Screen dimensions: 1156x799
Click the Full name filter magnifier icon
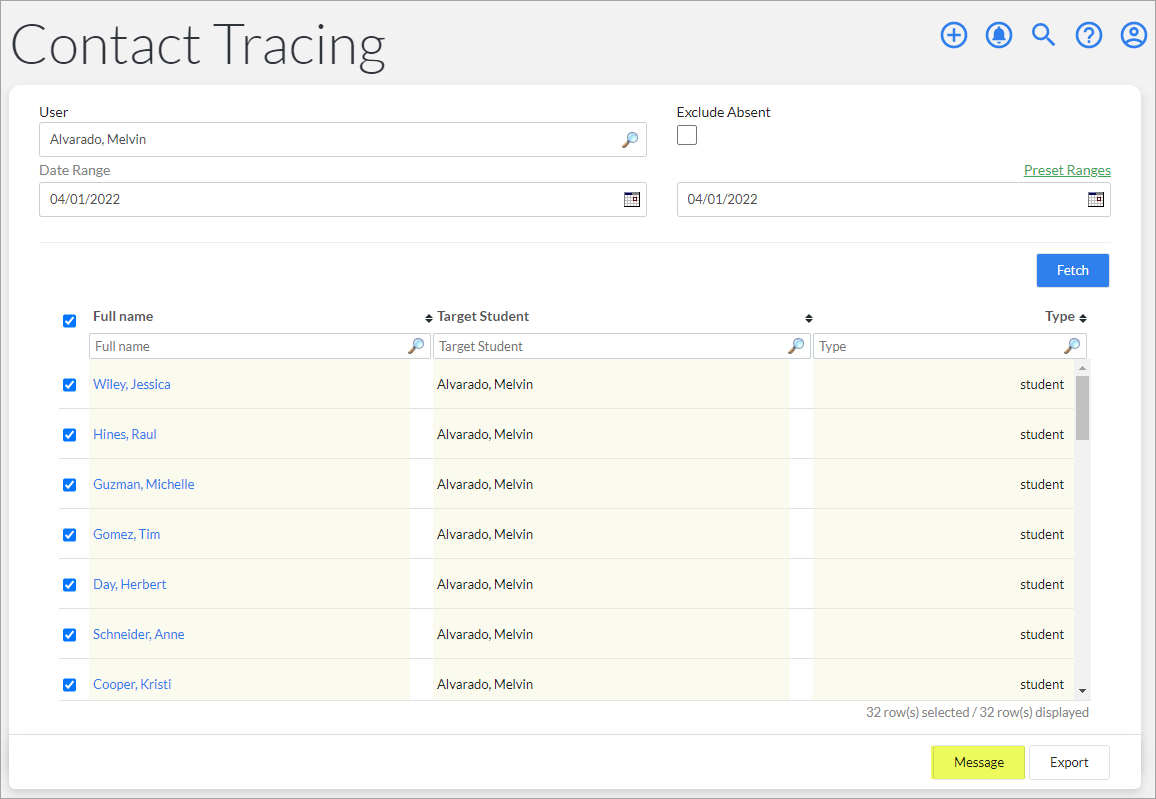(417, 346)
